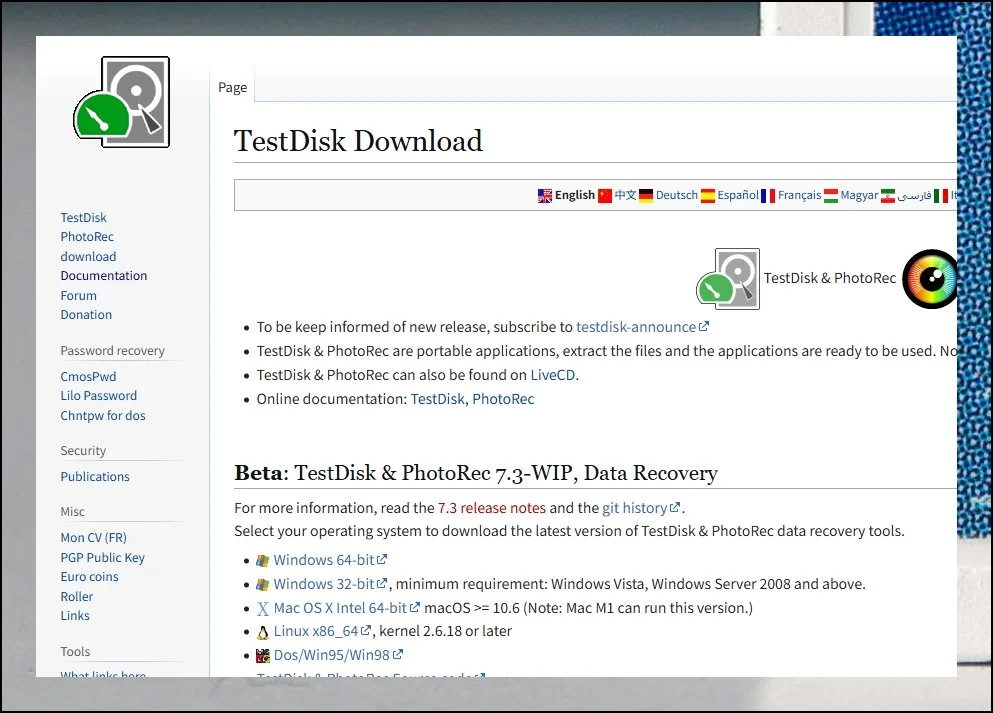Click the German flag icon
The width and height of the screenshot is (993, 713).
[647, 196]
